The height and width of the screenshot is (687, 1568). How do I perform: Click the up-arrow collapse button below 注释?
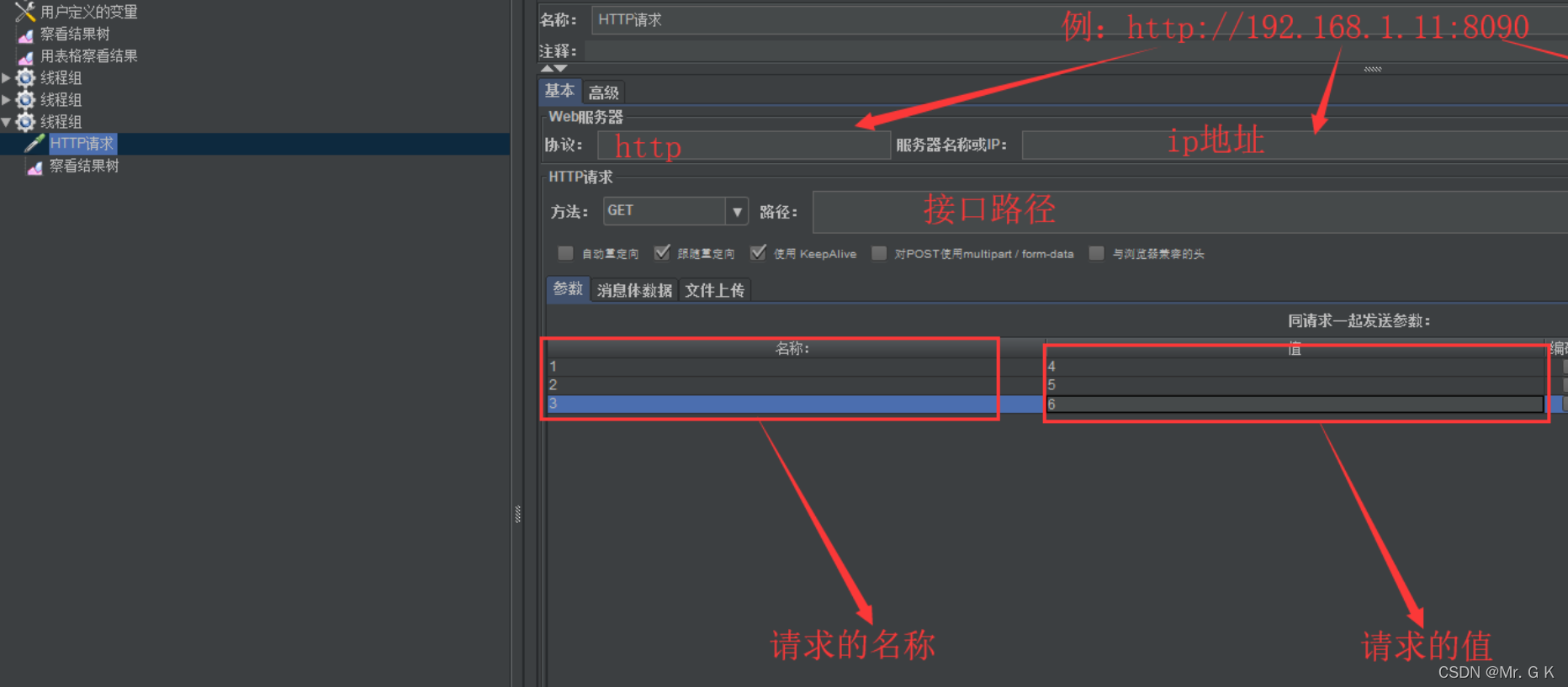548,68
